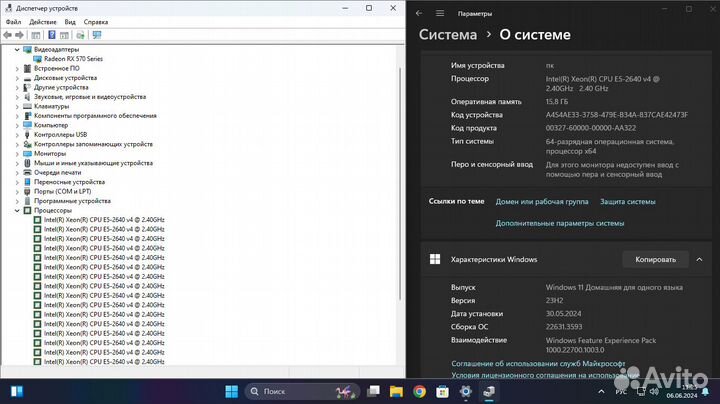Expand the Встроенное ПО node
Viewport: 720px width, 404px height.
click(x=17, y=68)
